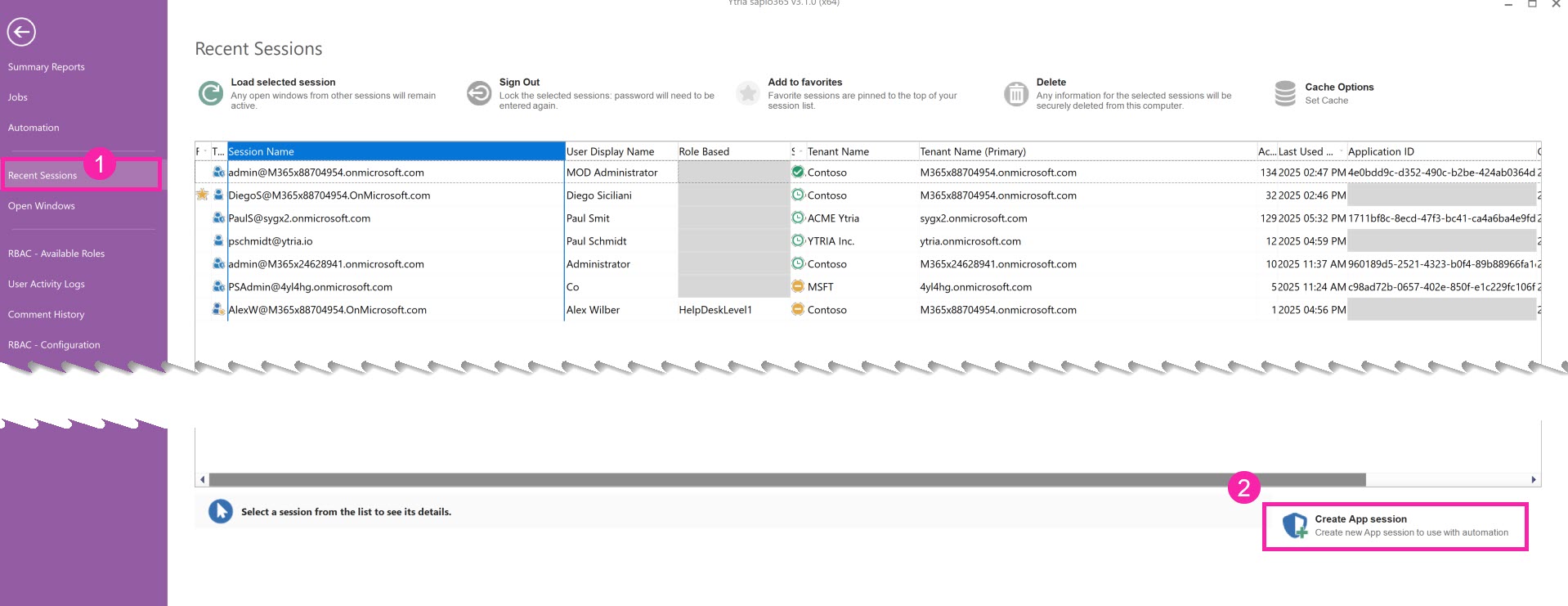Select the PaulS@sygx2.onmicrosoft.com session row
Image resolution: width=1568 pixels, height=606 pixels.
tap(299, 218)
